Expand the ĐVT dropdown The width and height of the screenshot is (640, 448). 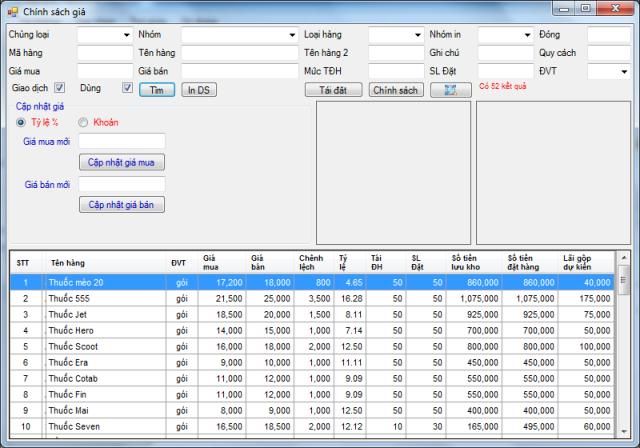624,72
